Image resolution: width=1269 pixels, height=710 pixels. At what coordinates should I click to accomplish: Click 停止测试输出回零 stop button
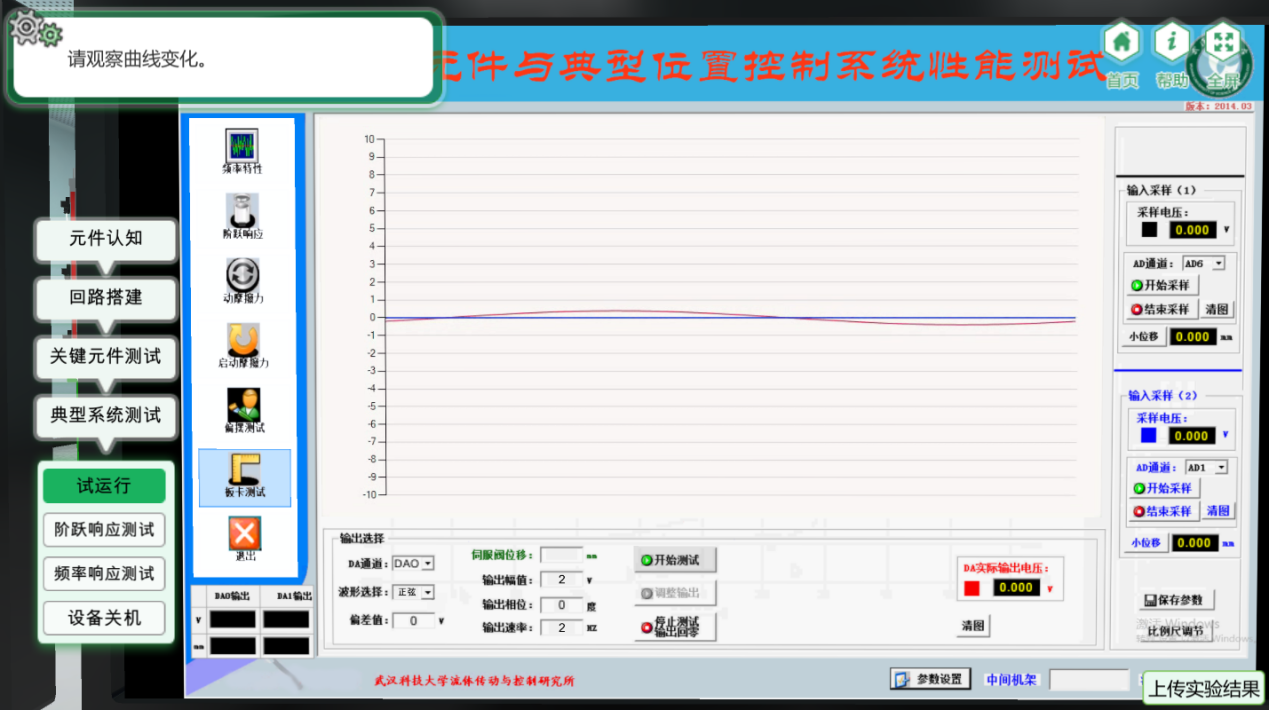pos(675,627)
